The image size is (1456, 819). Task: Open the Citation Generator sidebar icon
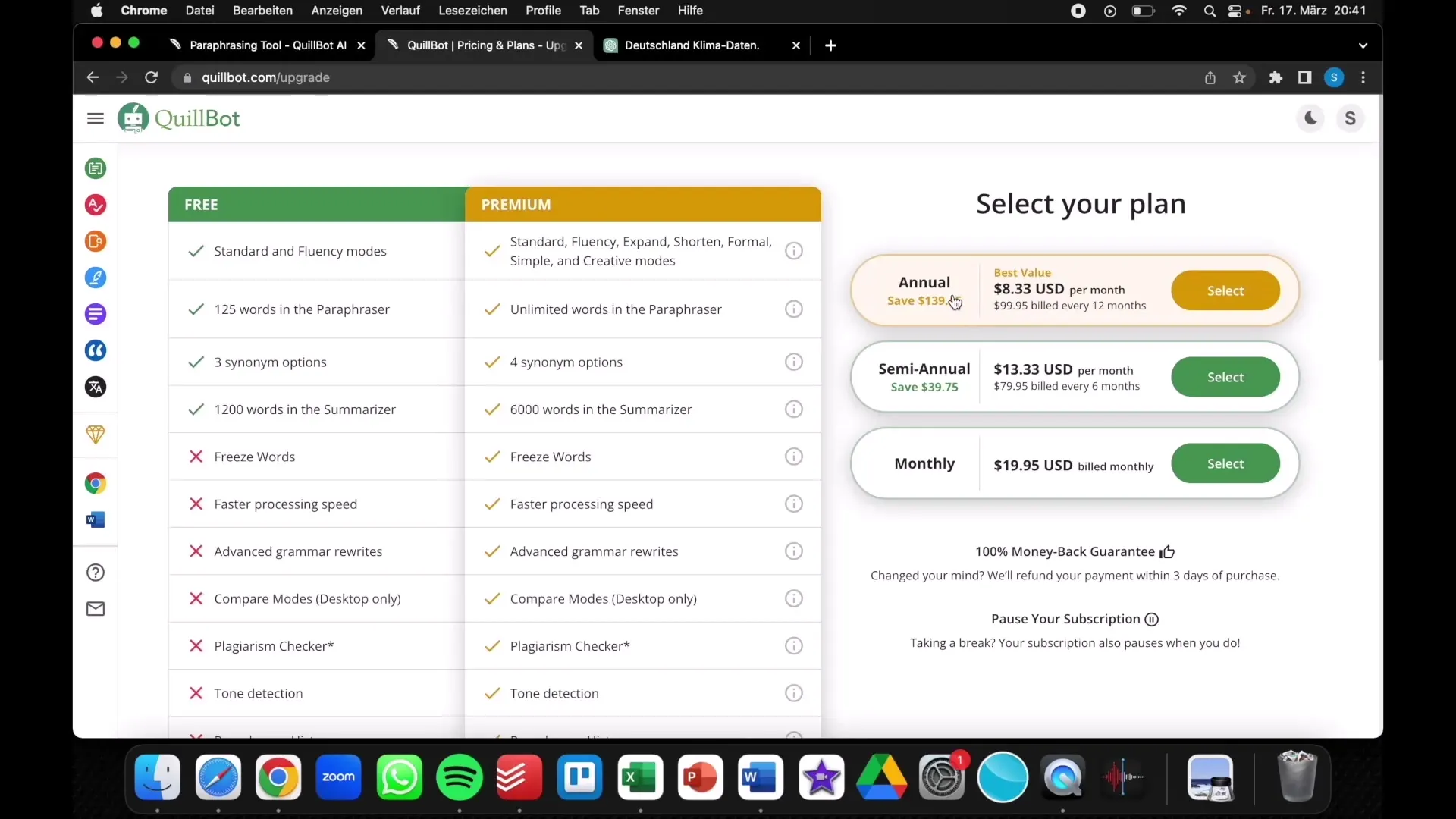[96, 350]
